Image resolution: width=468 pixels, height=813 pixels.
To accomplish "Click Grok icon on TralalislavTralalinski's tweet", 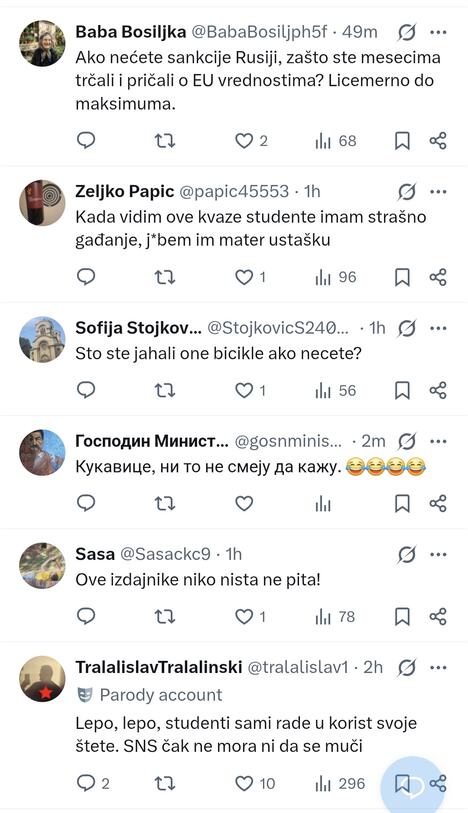I will [407, 667].
